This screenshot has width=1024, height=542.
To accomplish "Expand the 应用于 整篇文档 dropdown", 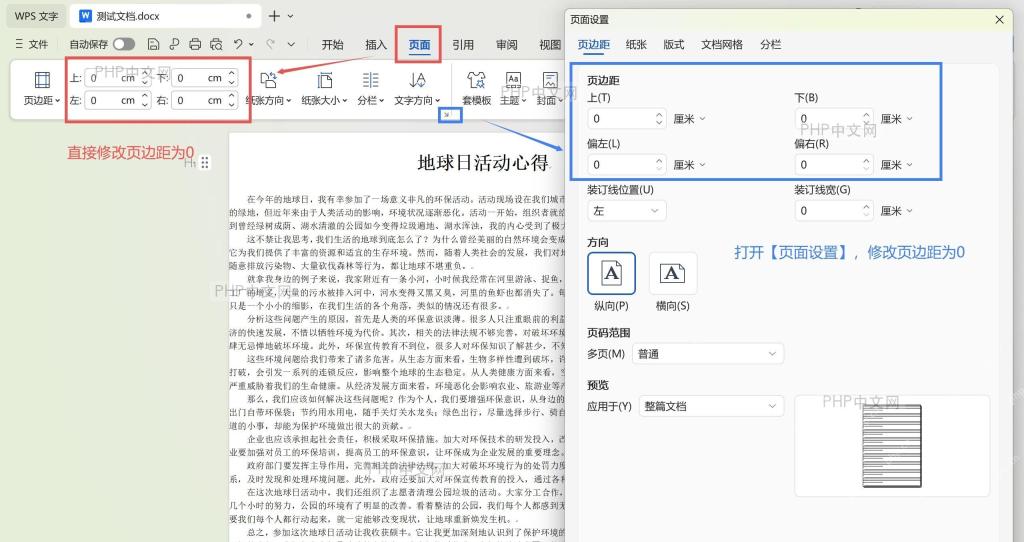I will [711, 406].
